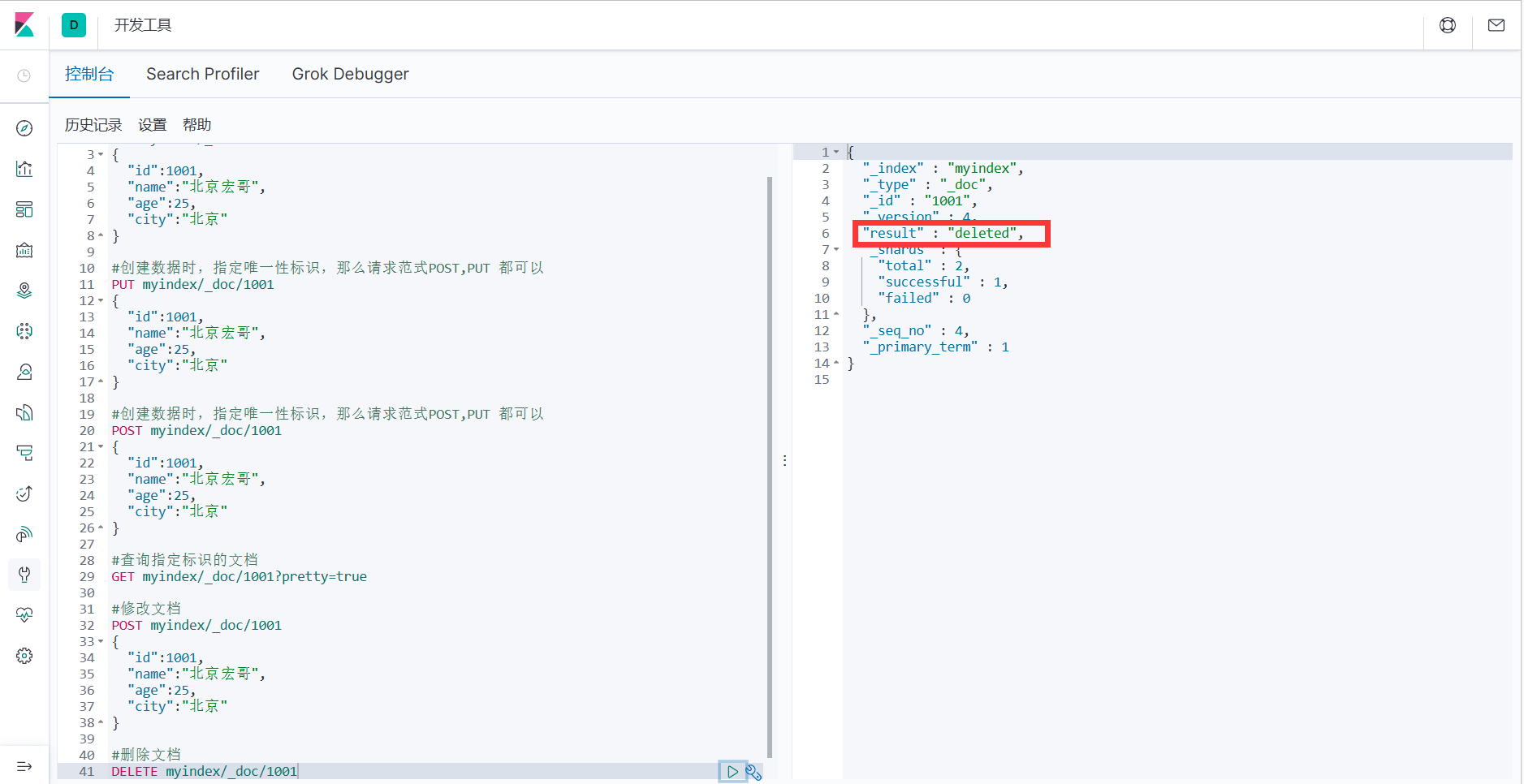Open SIEM icon in sidebar
Screen dimensions: 1524x784
click(x=24, y=534)
